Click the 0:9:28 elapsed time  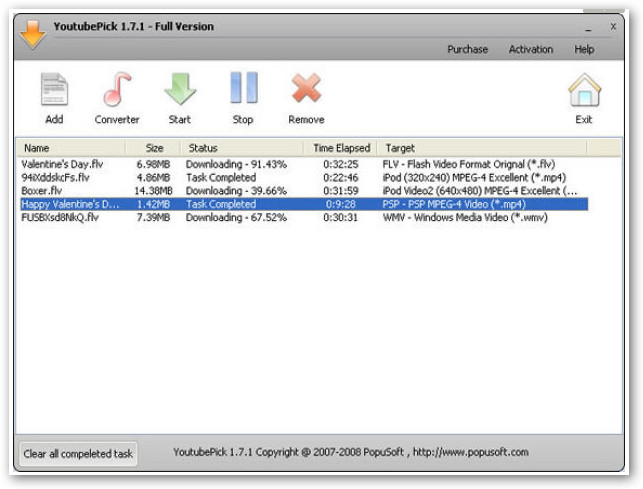point(340,204)
